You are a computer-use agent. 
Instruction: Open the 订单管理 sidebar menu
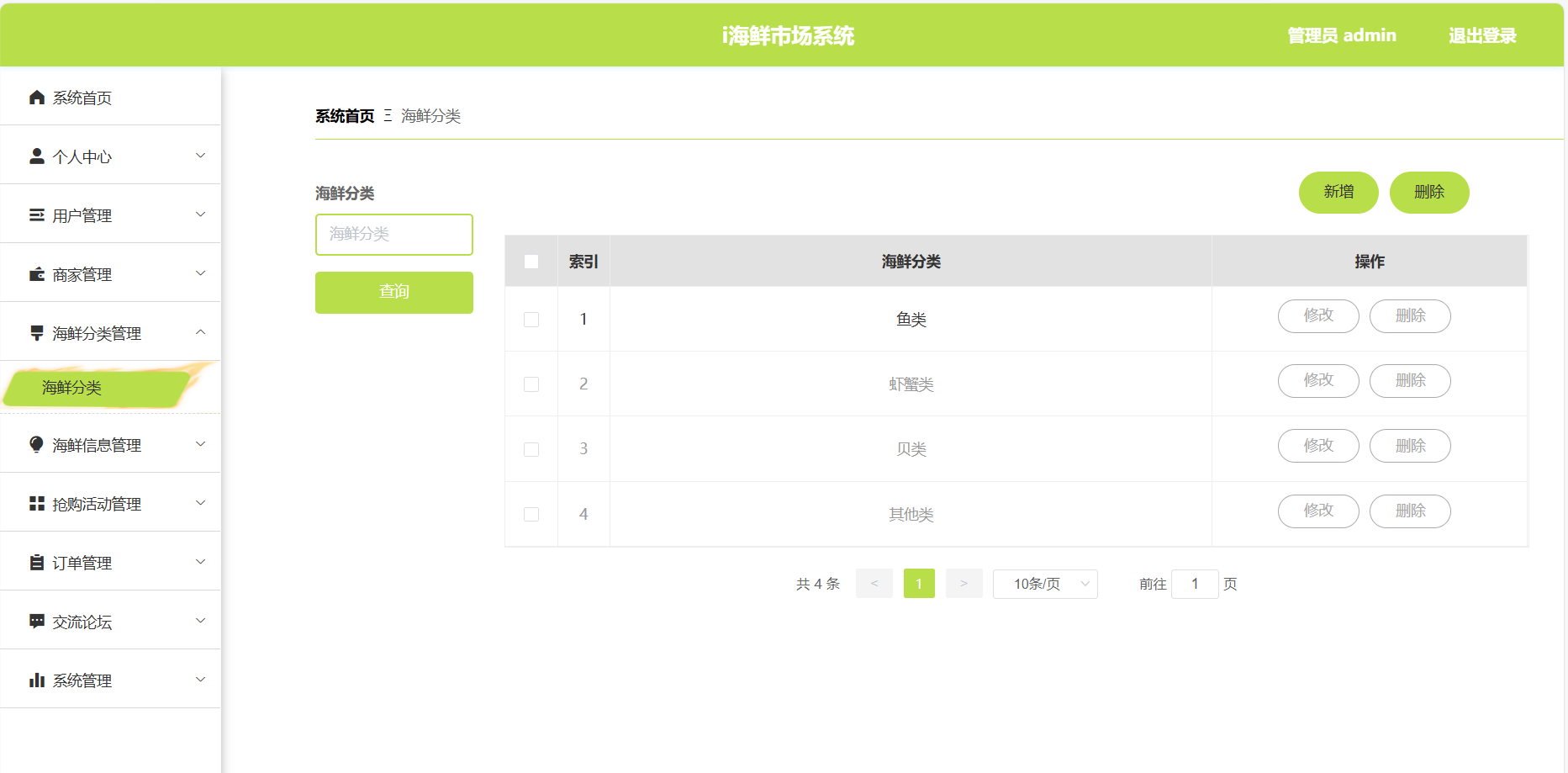110,562
